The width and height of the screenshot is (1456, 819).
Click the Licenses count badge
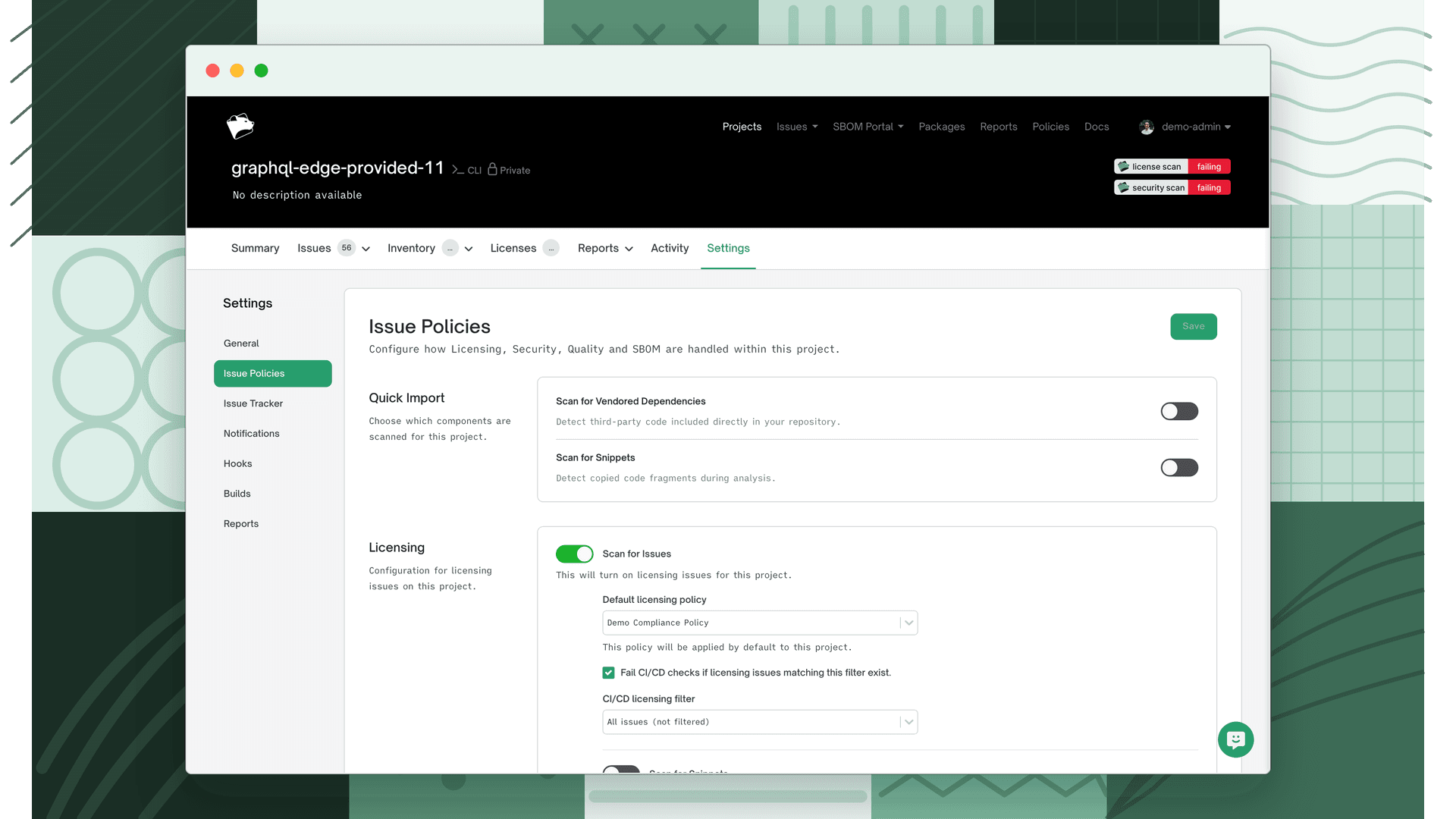pos(551,248)
